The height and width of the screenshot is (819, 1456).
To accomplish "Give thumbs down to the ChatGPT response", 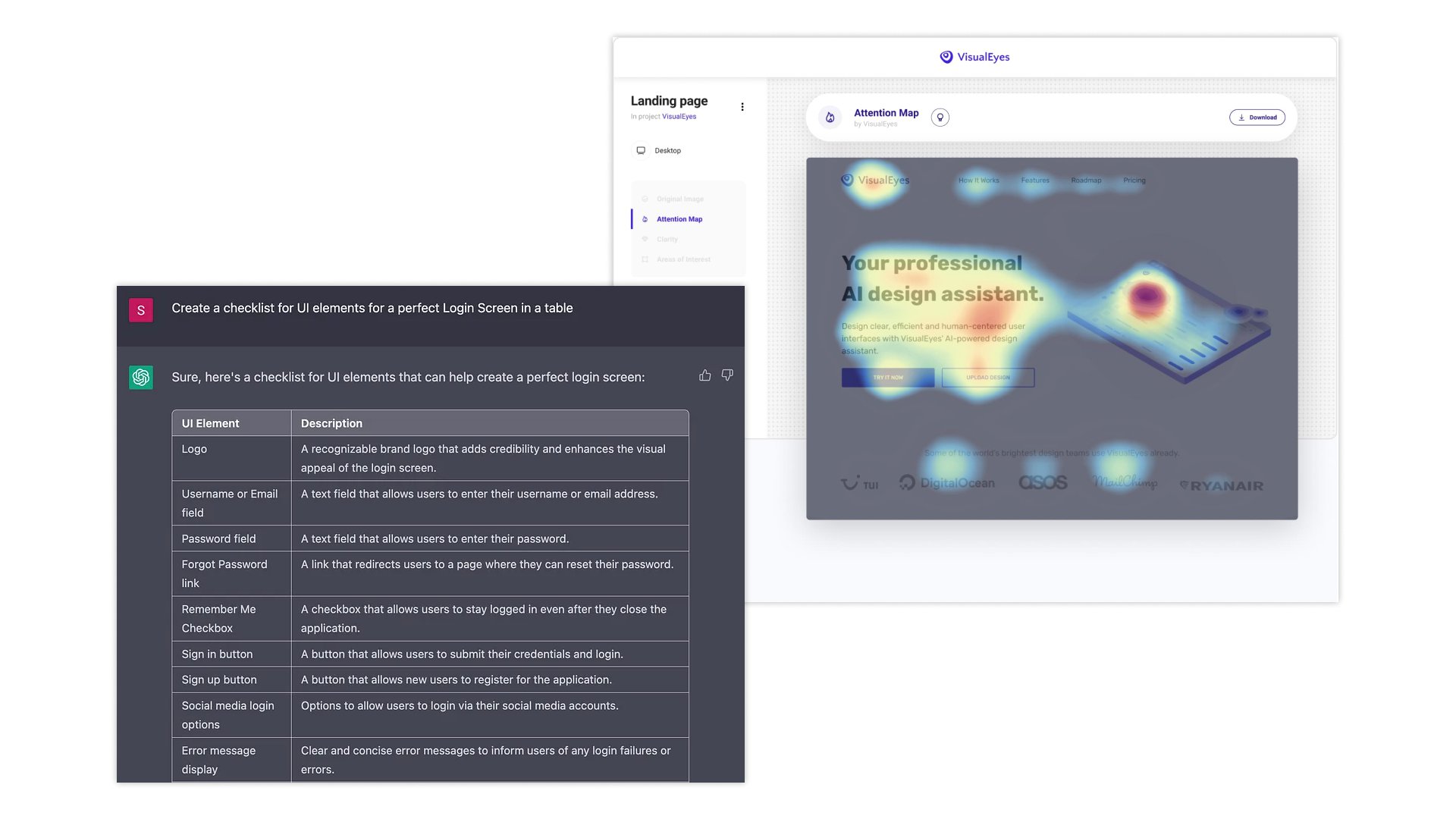I will 727,375.
